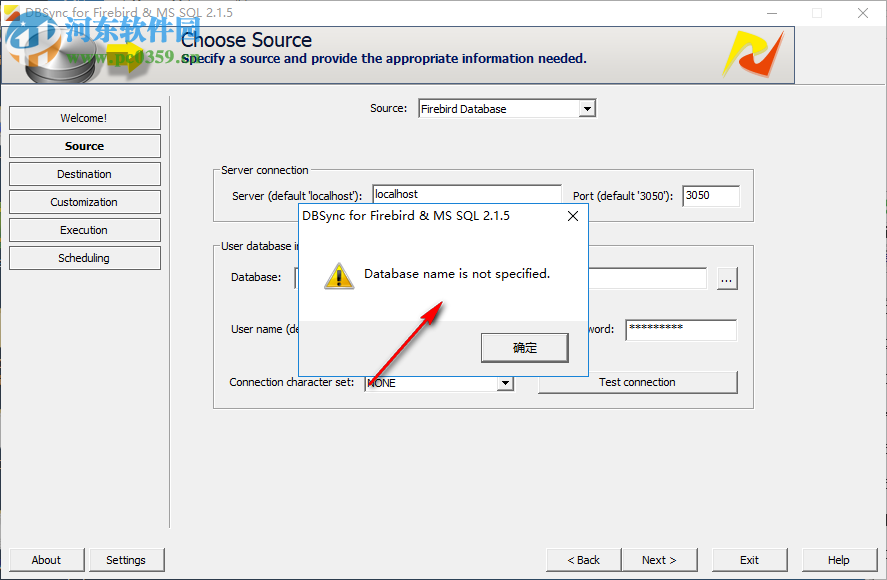Click the Server field showing 'localhost'
This screenshot has height=580, width=887.
[x=467, y=194]
